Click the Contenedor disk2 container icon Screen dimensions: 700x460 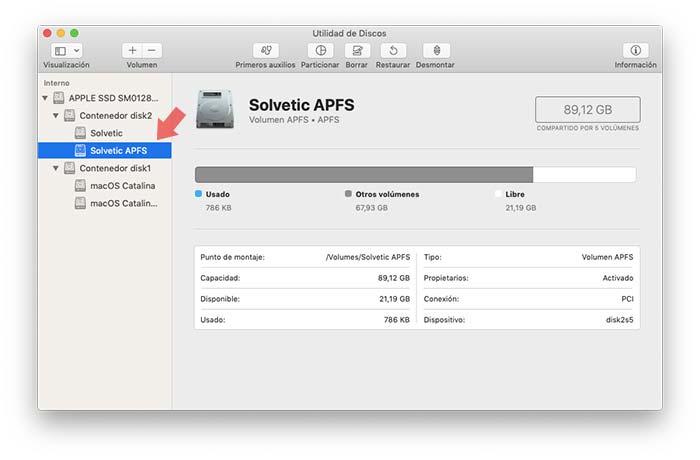pyautogui.click(x=69, y=116)
